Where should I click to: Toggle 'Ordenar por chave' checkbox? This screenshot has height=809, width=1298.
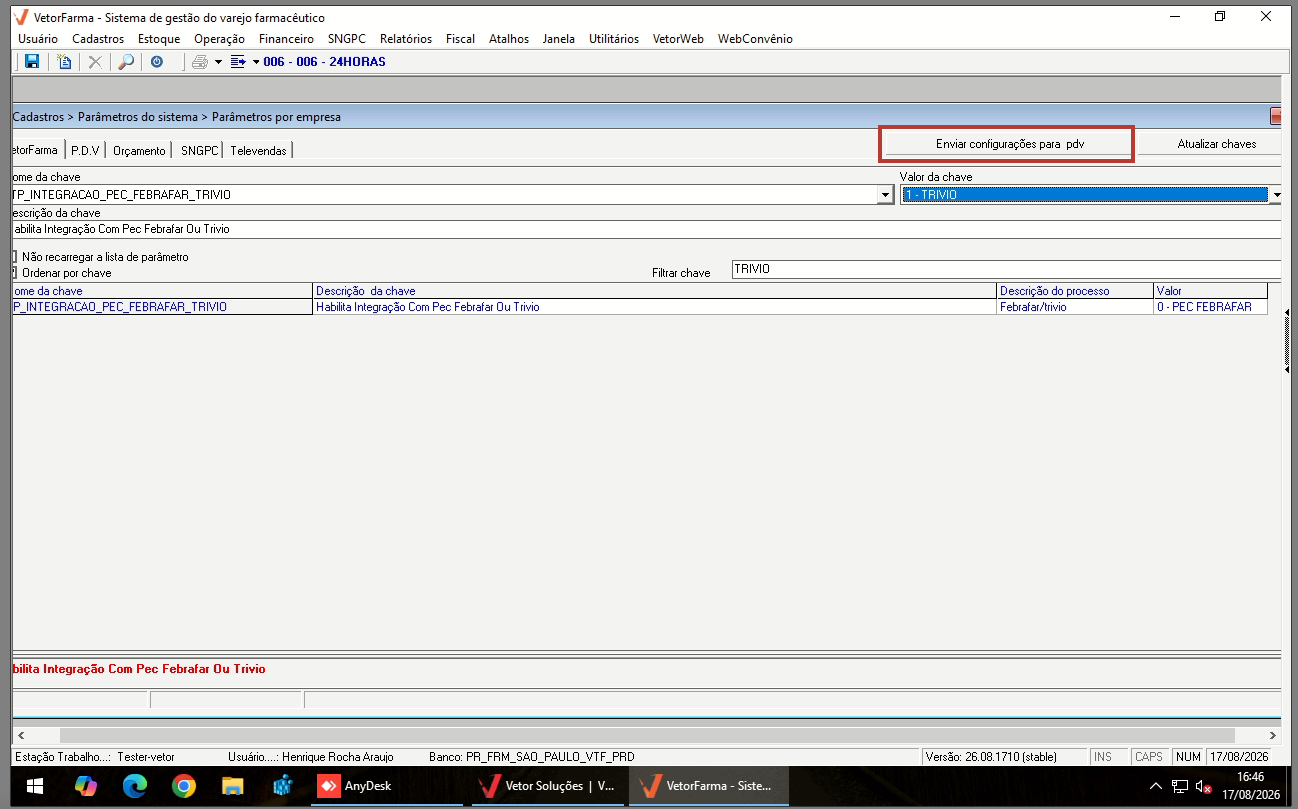(x=14, y=272)
